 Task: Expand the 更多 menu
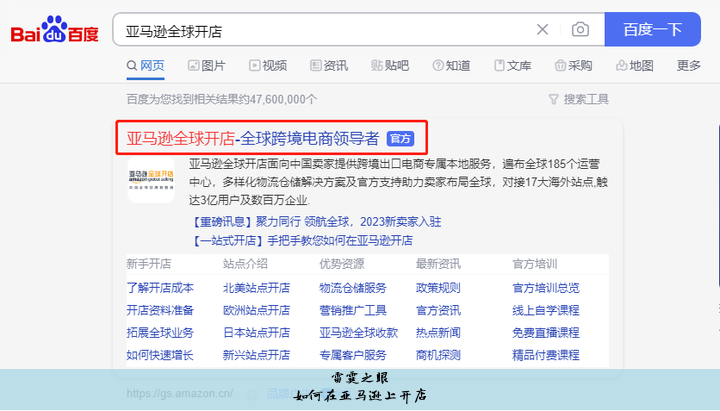point(688,66)
